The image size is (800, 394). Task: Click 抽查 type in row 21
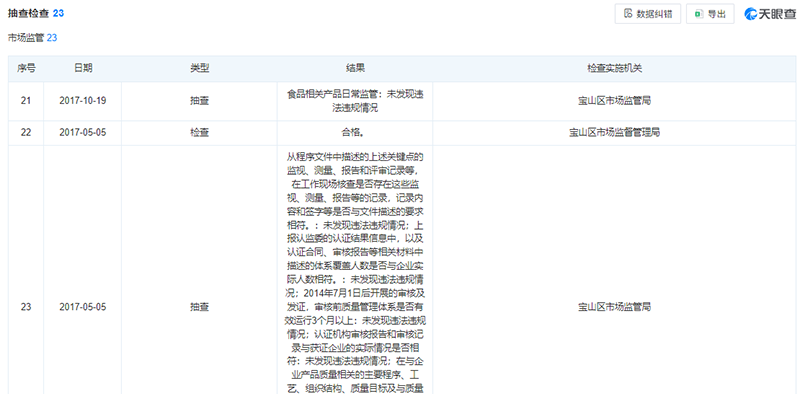199,101
